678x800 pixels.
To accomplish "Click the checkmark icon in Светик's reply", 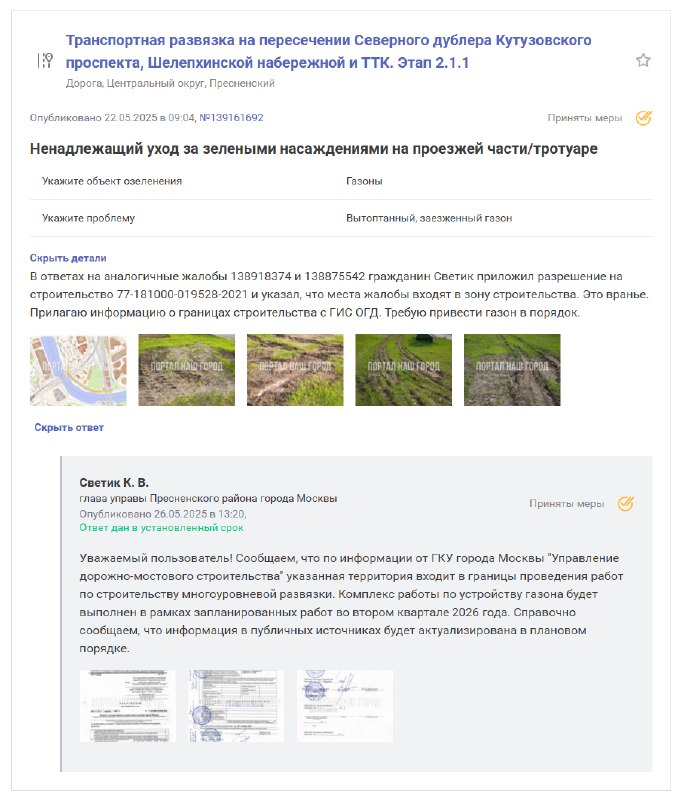I will (625, 504).
